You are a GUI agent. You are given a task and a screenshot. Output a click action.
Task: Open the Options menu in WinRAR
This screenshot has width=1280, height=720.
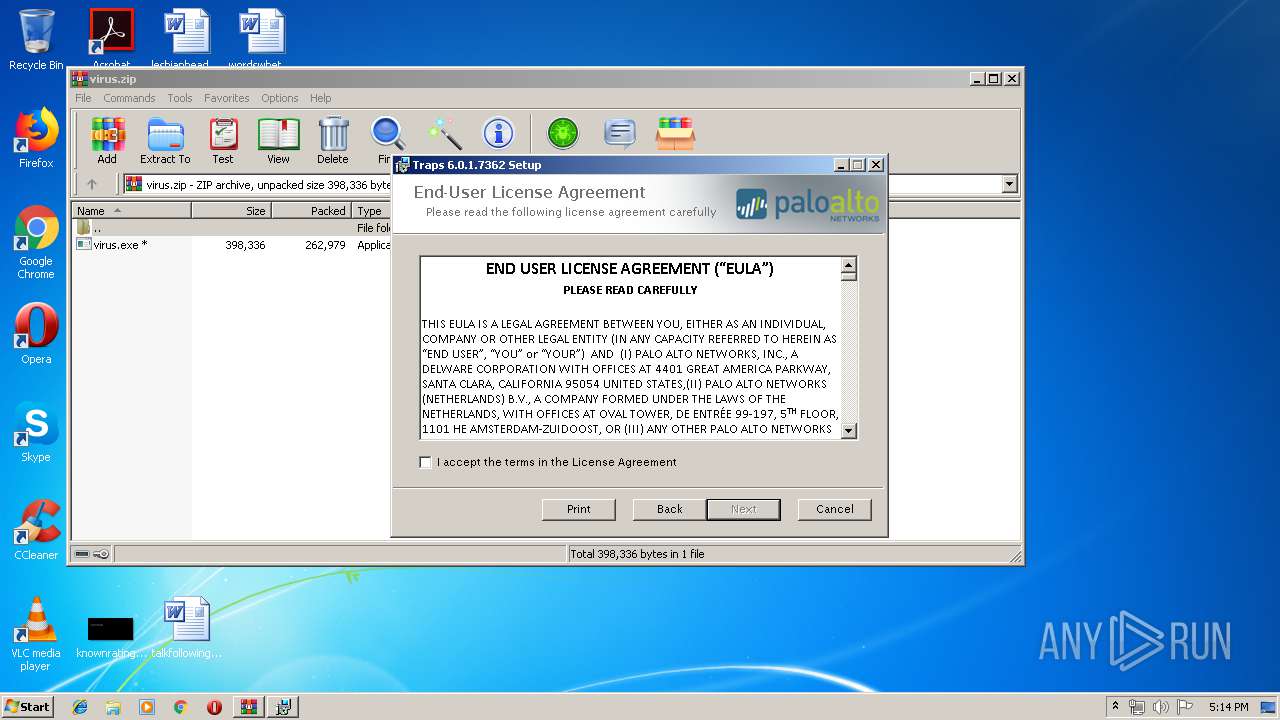[x=280, y=98]
